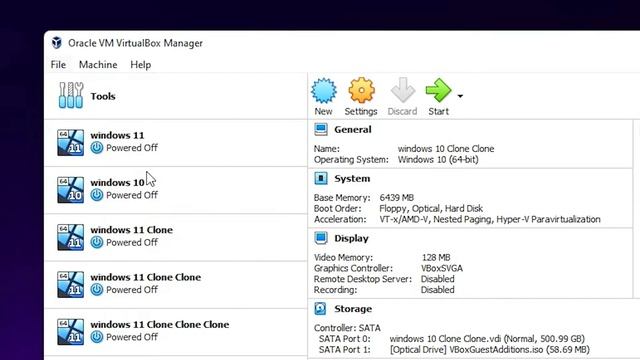Select the windows 11 Clone Clone VM icon

tap(71, 284)
